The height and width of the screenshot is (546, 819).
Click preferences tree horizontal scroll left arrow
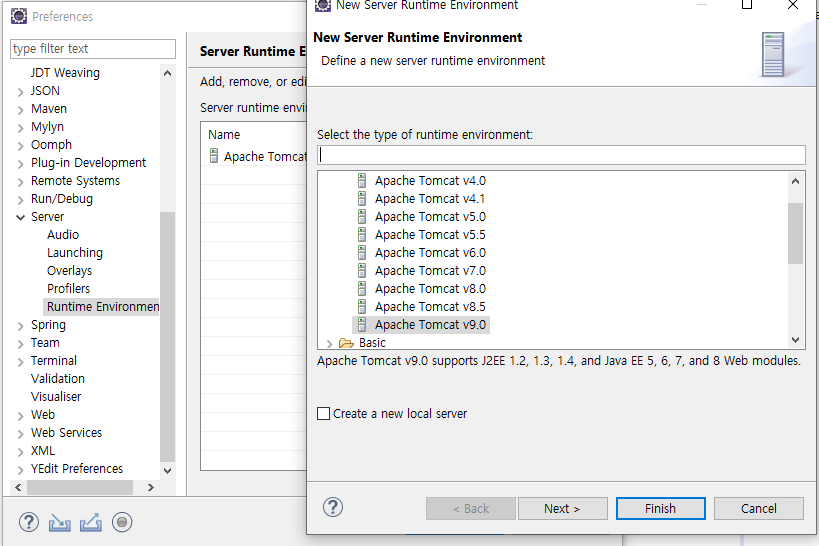point(18,487)
